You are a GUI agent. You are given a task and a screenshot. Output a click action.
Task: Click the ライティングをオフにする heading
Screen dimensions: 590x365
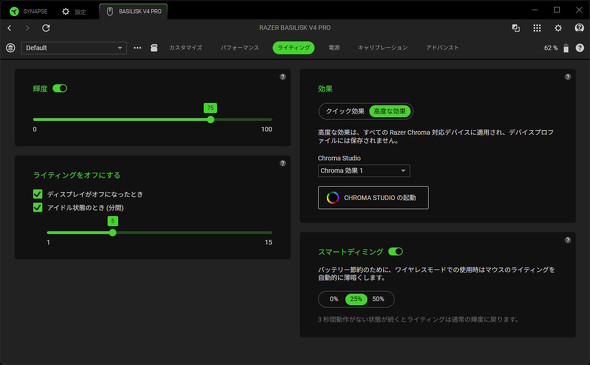click(x=77, y=175)
